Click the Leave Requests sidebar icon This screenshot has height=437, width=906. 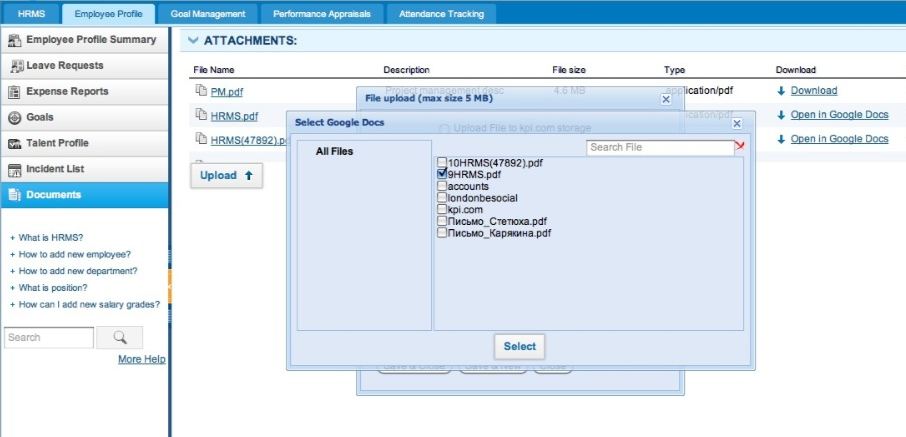point(16,66)
